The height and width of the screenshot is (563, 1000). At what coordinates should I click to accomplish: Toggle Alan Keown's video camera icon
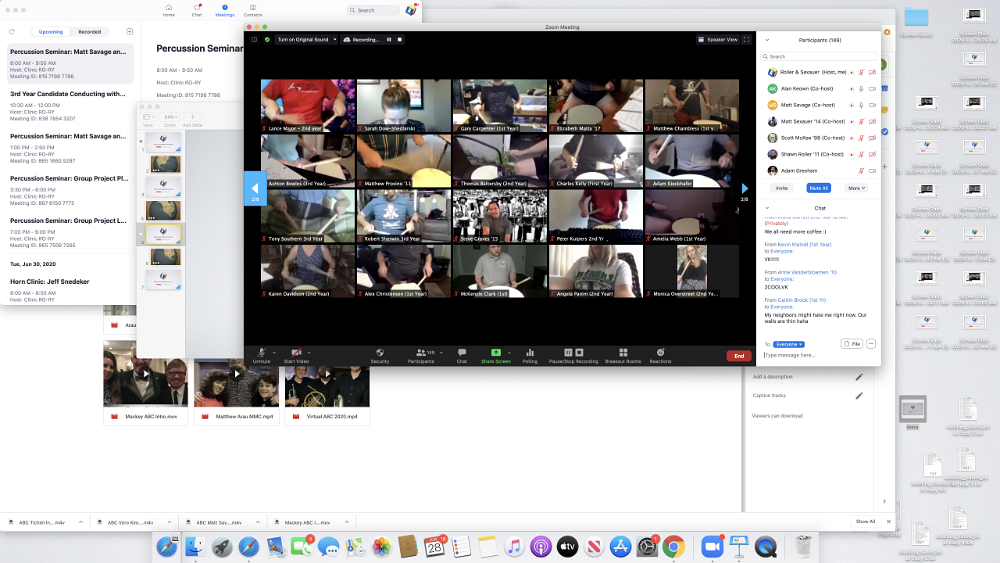(872, 89)
